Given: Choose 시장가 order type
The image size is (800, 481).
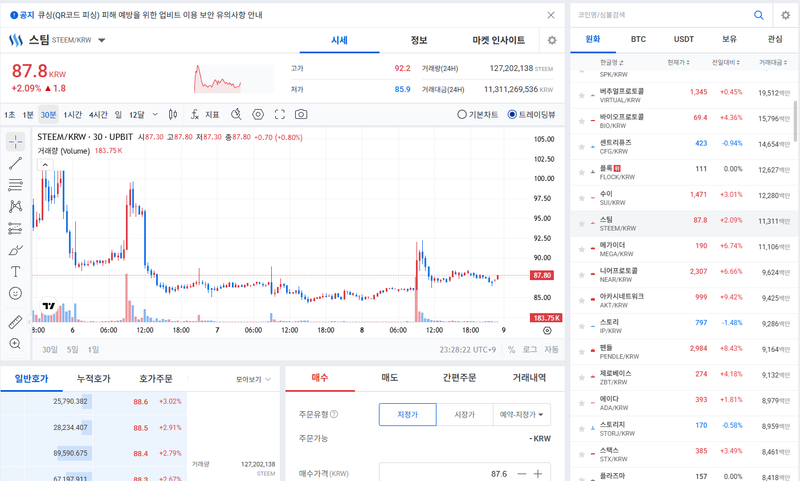Looking at the screenshot, I should pyautogui.click(x=465, y=414).
